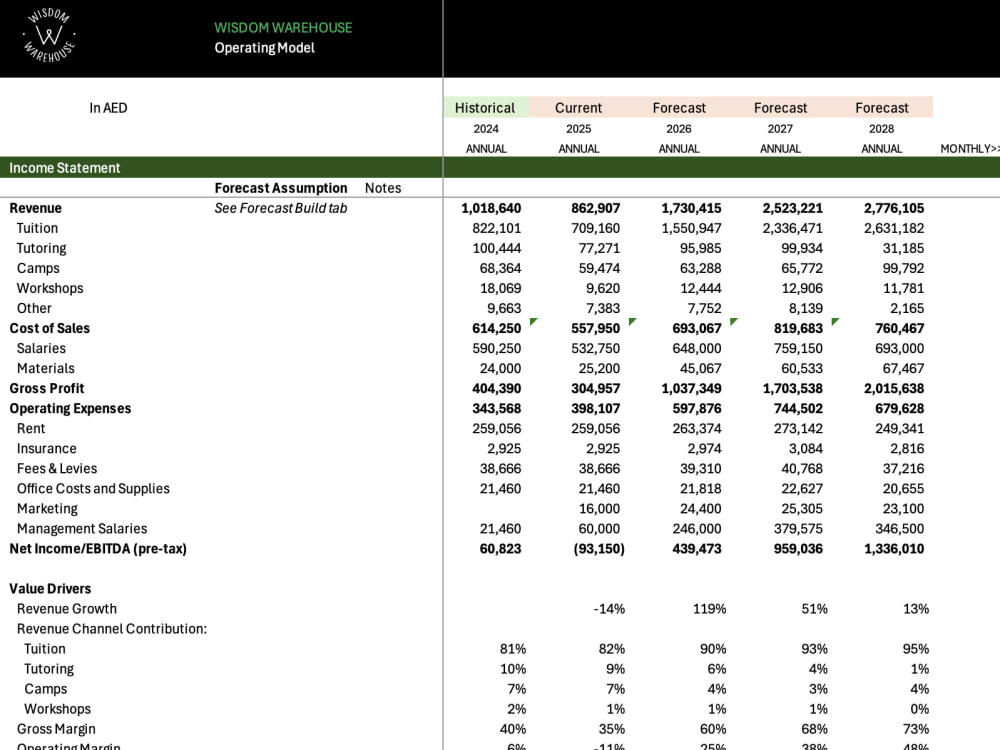Image resolution: width=1000 pixels, height=750 pixels.
Task: Click the green comment indicator beside 693,067
Action: pos(733,321)
